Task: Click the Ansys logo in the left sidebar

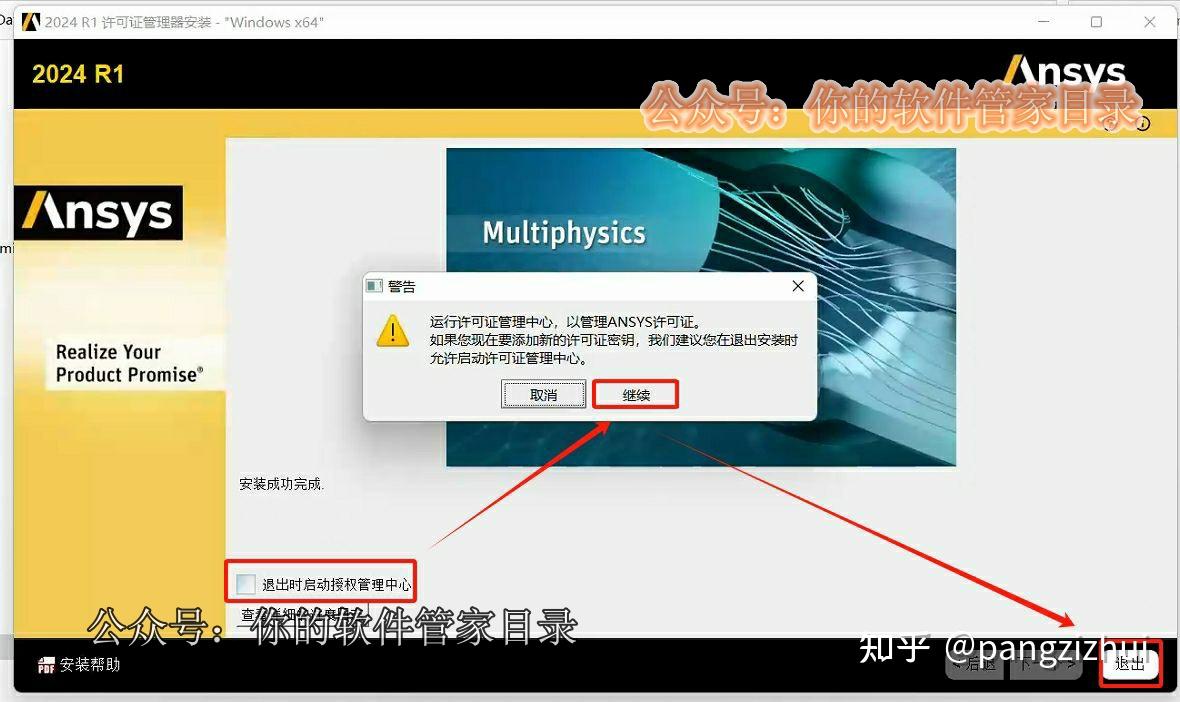Action: (x=99, y=212)
